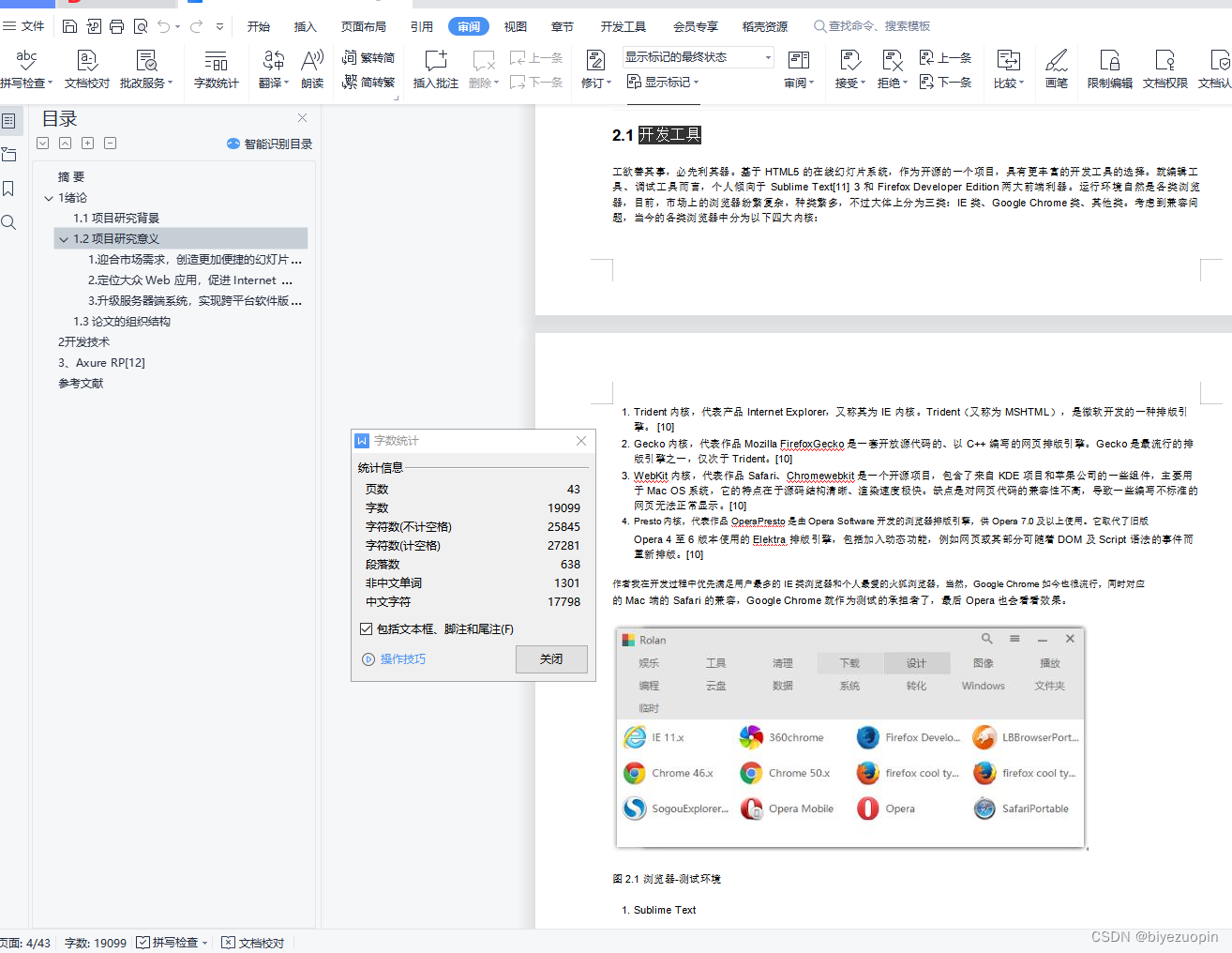Close the 字数统计 dialog with X

click(581, 441)
